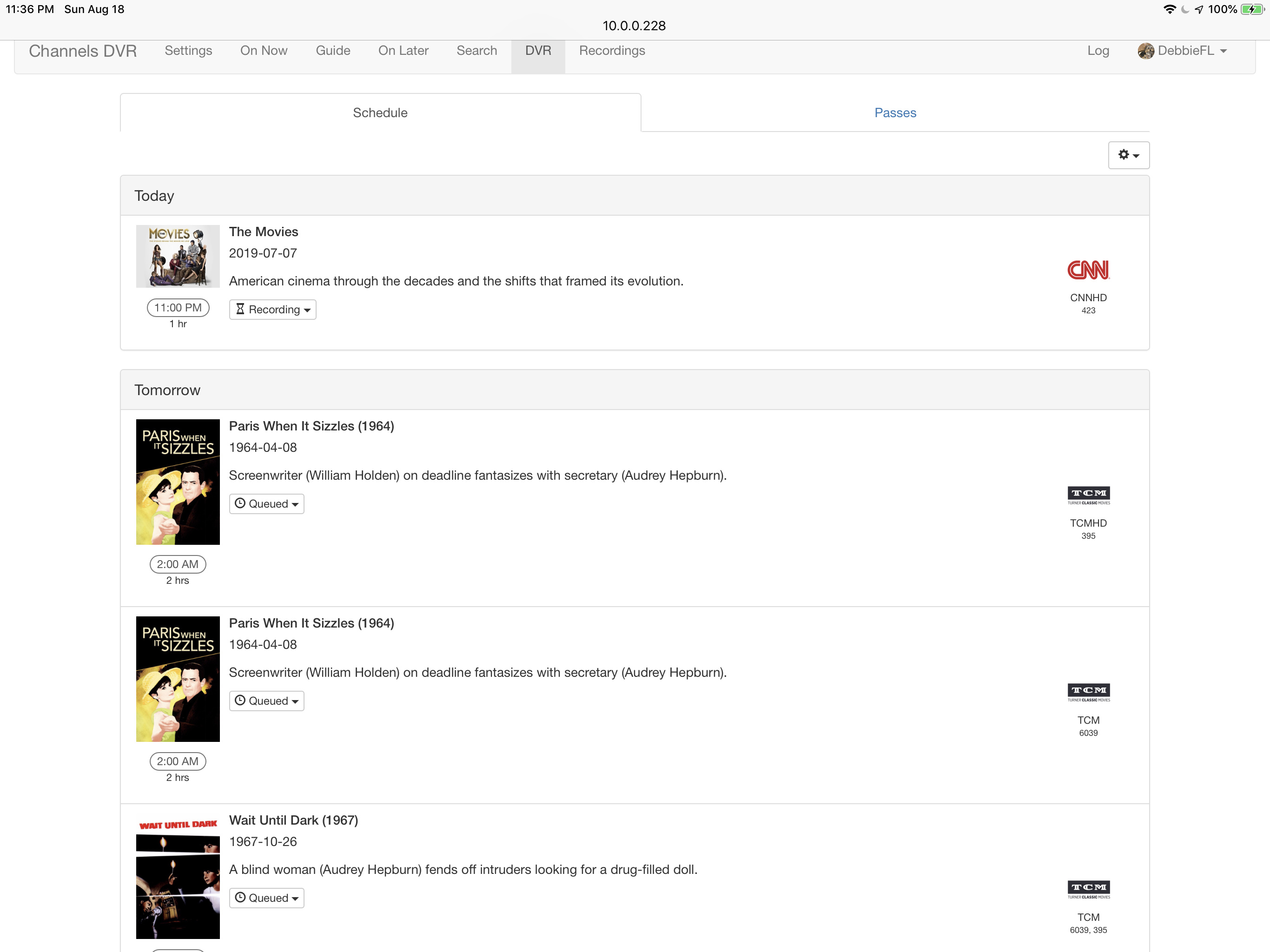
Task: Open the gear settings dropdown
Action: [x=1128, y=155]
